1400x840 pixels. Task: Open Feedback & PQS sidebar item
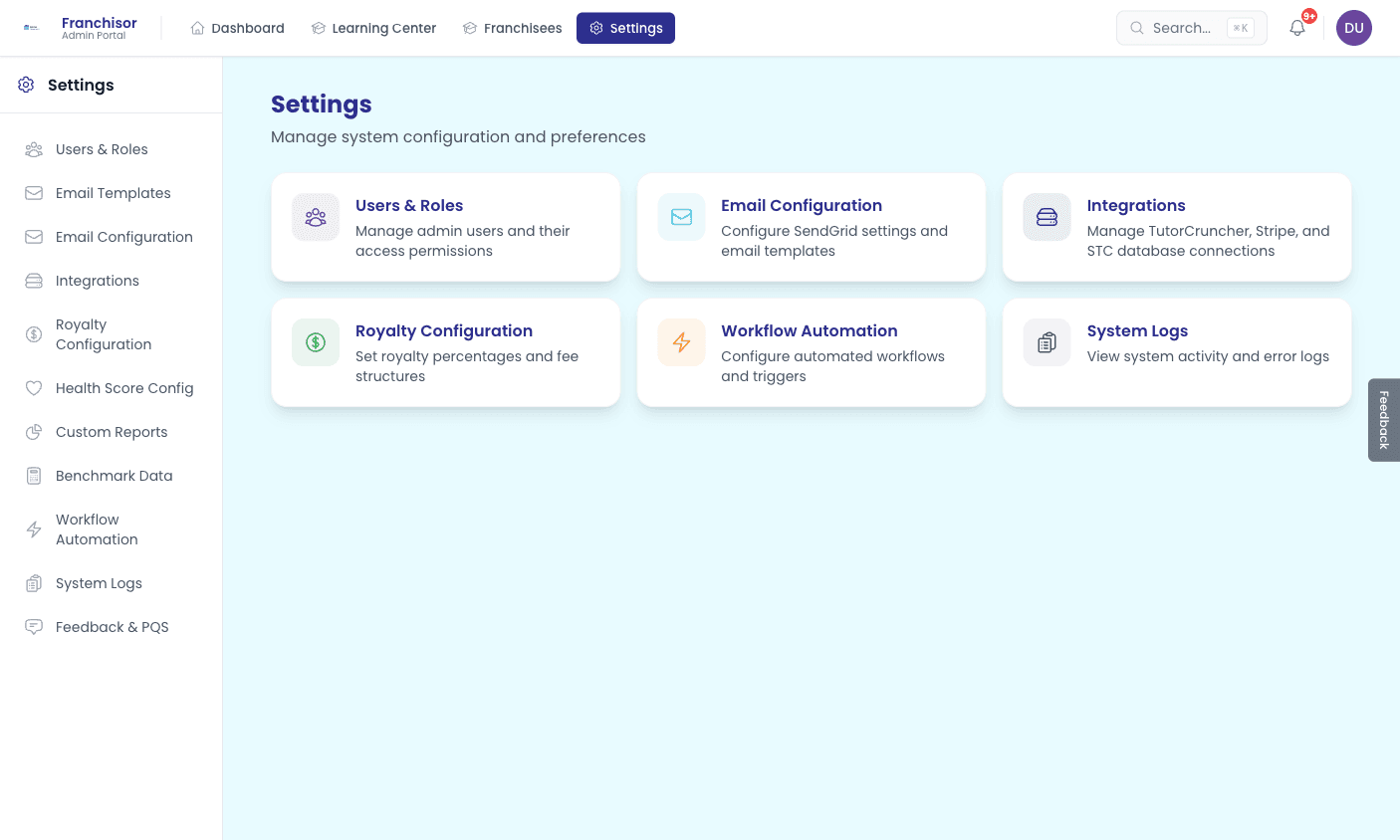(x=112, y=627)
